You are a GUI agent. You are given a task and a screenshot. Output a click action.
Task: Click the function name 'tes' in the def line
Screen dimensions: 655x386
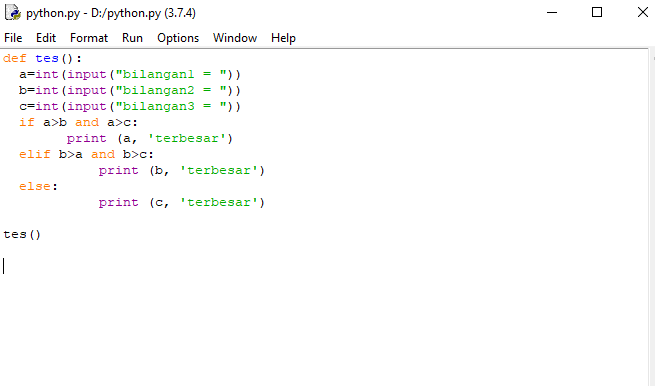tap(47, 58)
